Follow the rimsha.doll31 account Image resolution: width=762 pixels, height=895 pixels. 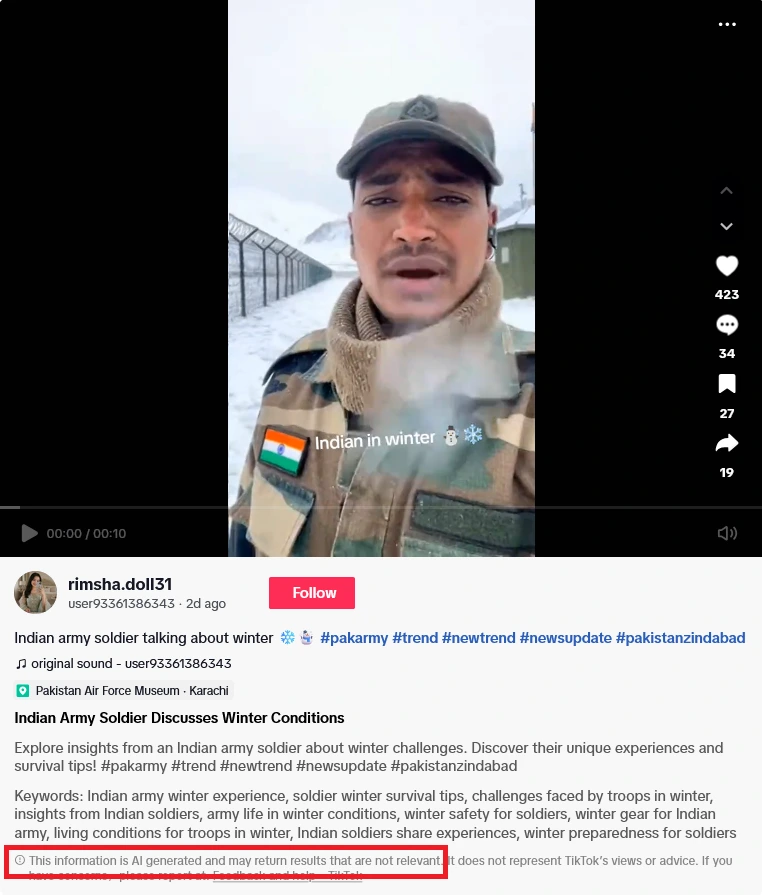(x=312, y=592)
